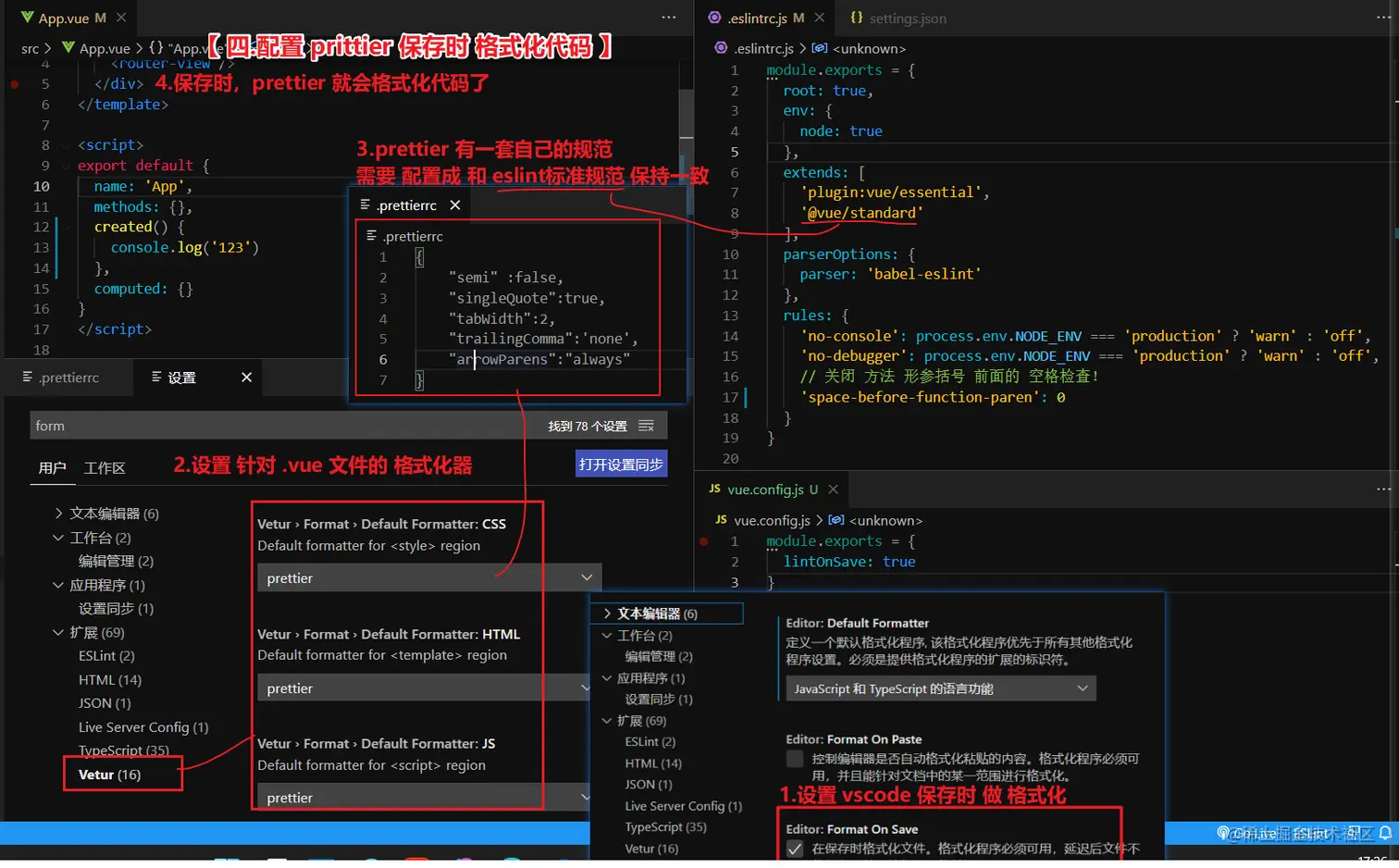Click src in App.vue breadcrumb
Screen dimensions: 1399x868
pyautogui.click(x=31, y=48)
